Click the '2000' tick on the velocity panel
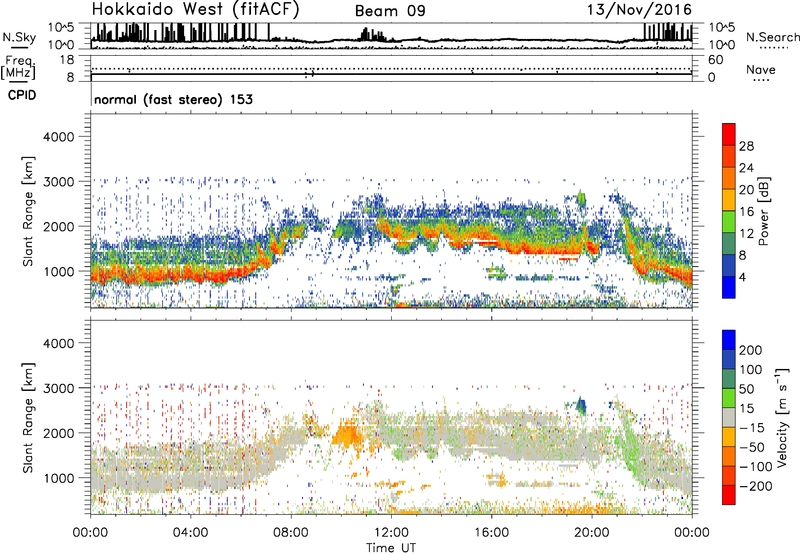The image size is (800, 554). tap(58, 433)
